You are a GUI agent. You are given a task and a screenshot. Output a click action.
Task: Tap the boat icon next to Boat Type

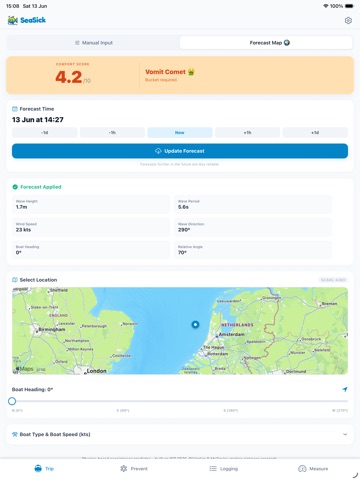(x=15, y=434)
